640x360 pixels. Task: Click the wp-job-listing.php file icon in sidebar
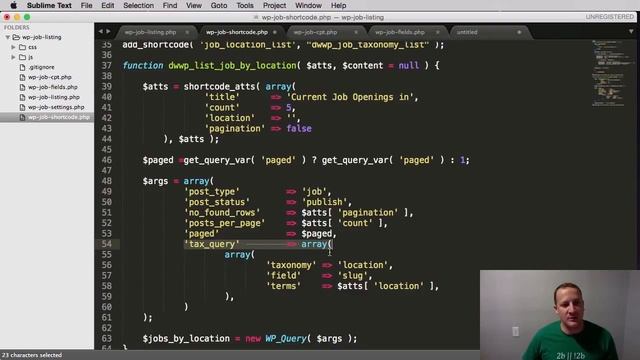point(22,97)
